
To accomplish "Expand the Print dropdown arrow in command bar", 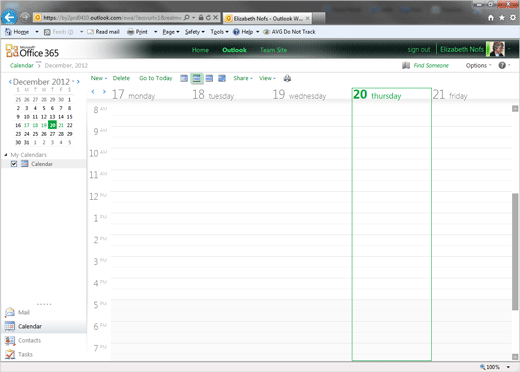I will point(155,32).
